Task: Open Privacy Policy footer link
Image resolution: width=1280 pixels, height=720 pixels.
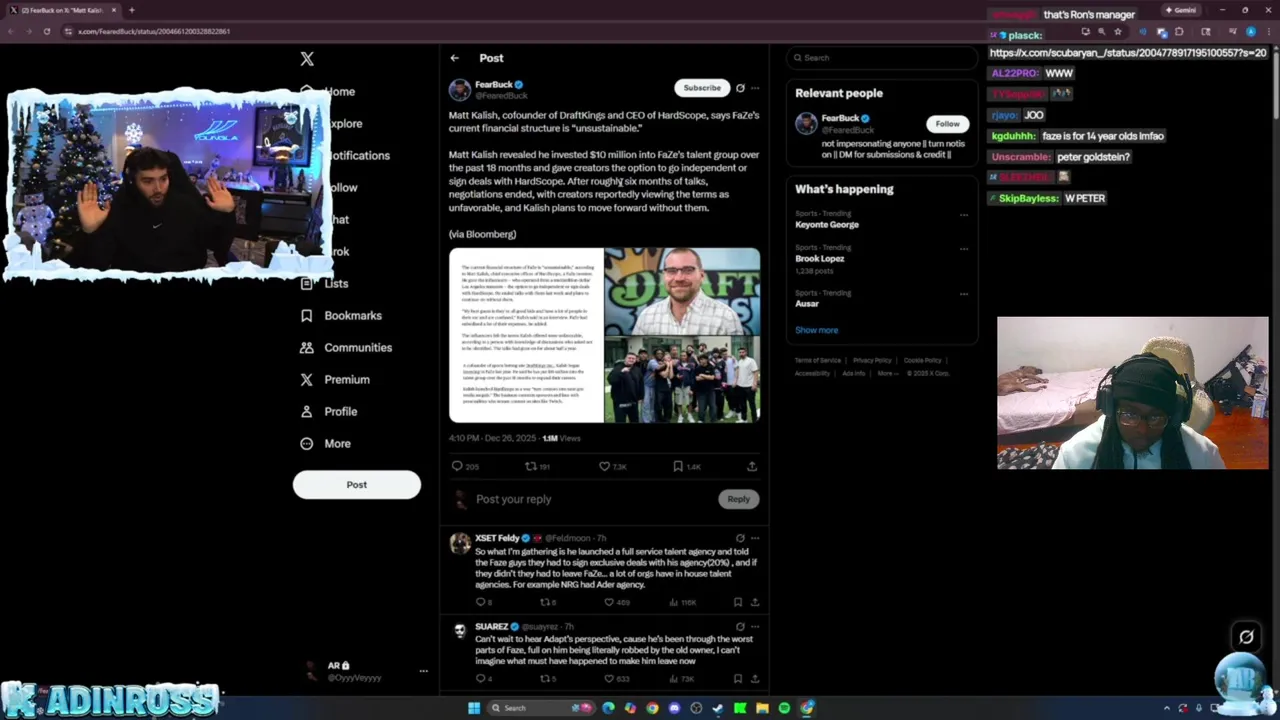Action: click(x=872, y=360)
